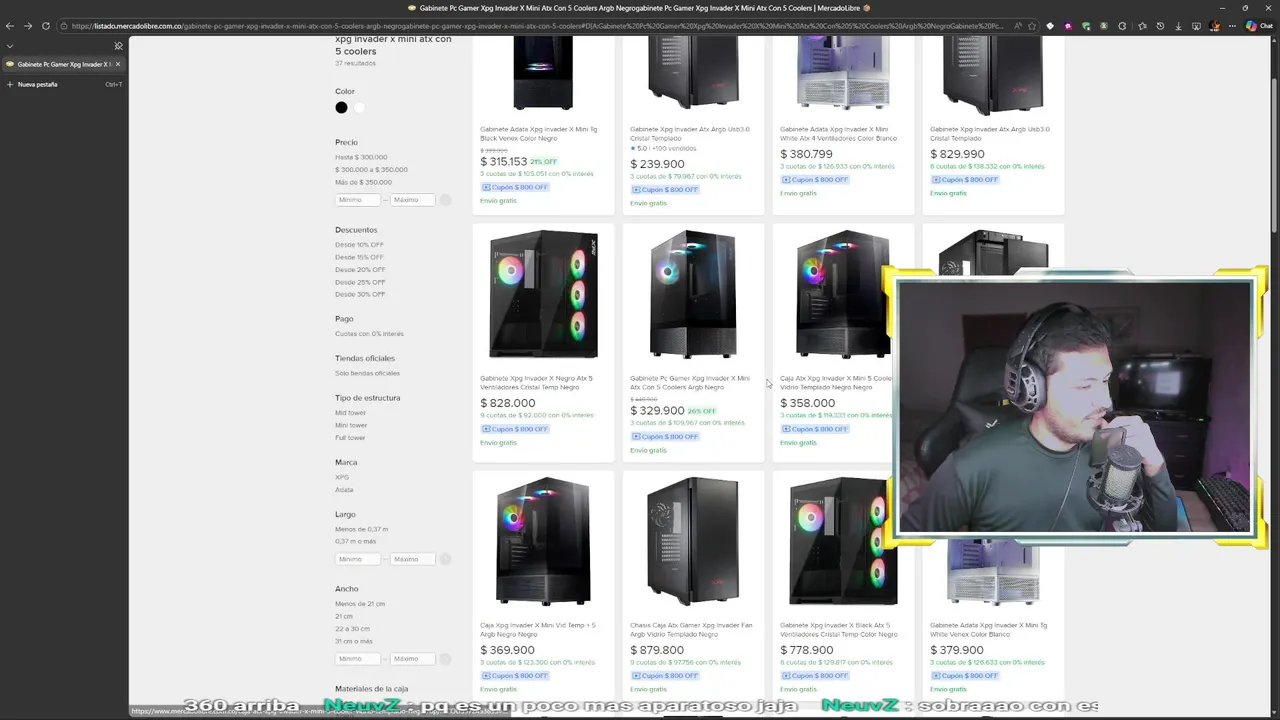Viewport: 1280px width, 720px height.
Task: Open title Gabinete Adata Xpg Invader X Mini Tg White
Action: click(x=988, y=630)
